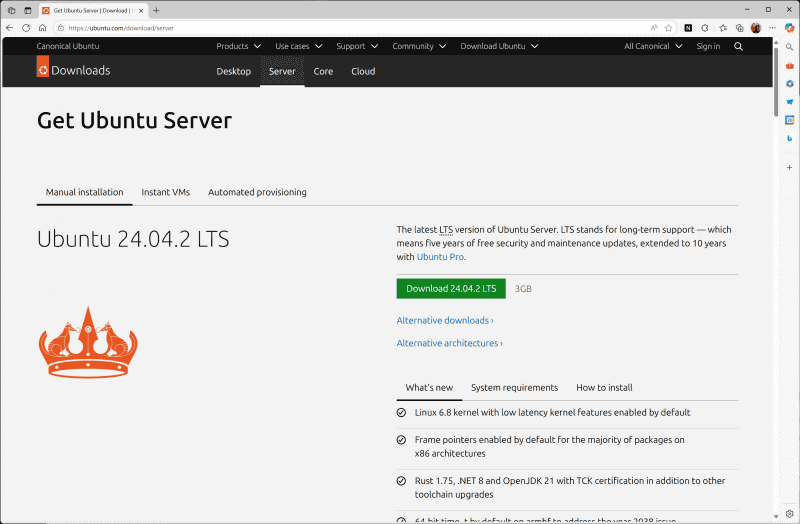The height and width of the screenshot is (524, 800).
Task: Expand the Community dropdown menu
Action: click(419, 46)
